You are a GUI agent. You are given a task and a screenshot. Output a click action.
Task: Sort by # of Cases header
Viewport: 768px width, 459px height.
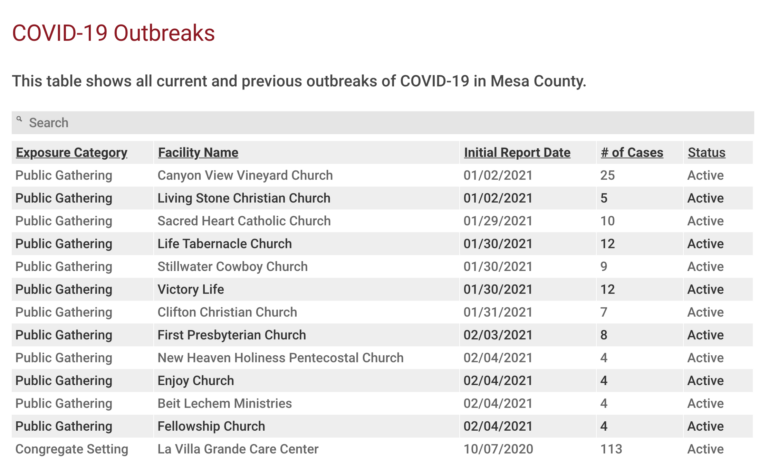[x=632, y=152]
